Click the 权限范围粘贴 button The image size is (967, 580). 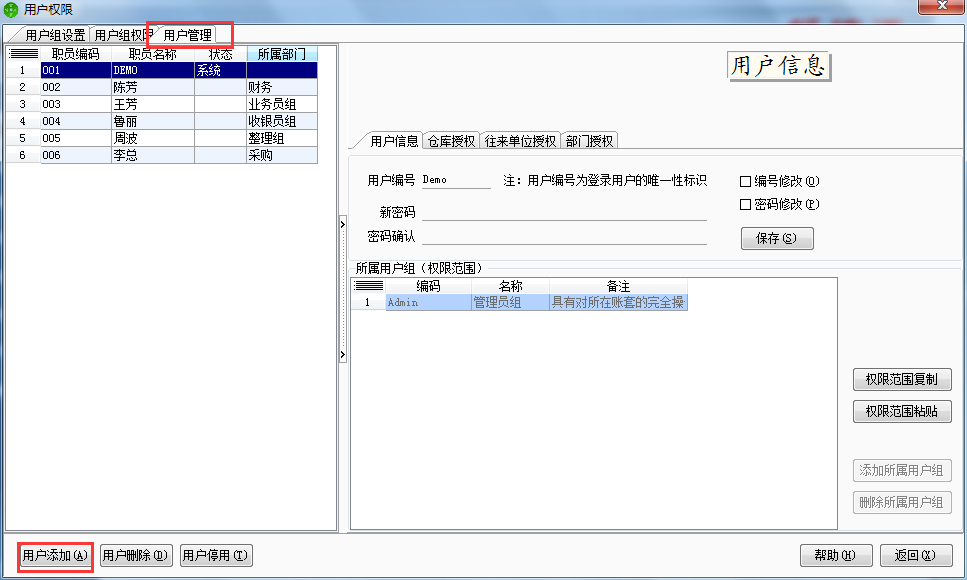pos(902,411)
